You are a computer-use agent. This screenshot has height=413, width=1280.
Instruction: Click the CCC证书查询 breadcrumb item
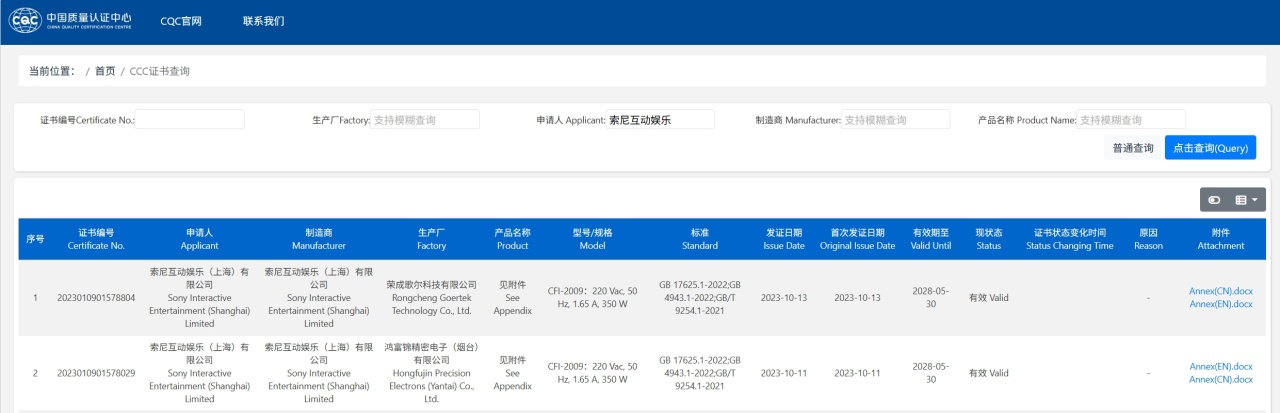pyautogui.click(x=160, y=72)
